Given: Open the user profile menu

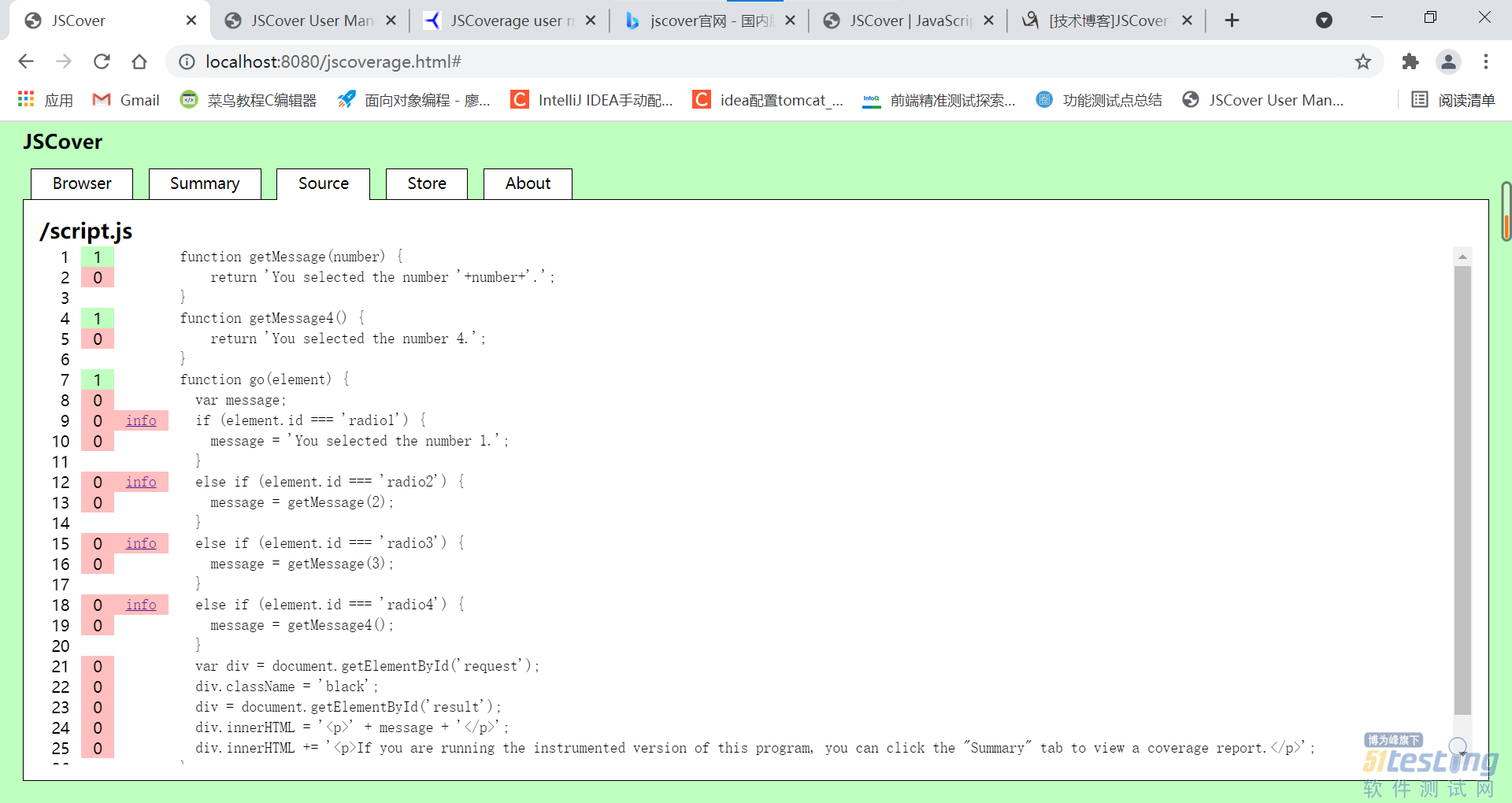Looking at the screenshot, I should pos(1448,61).
